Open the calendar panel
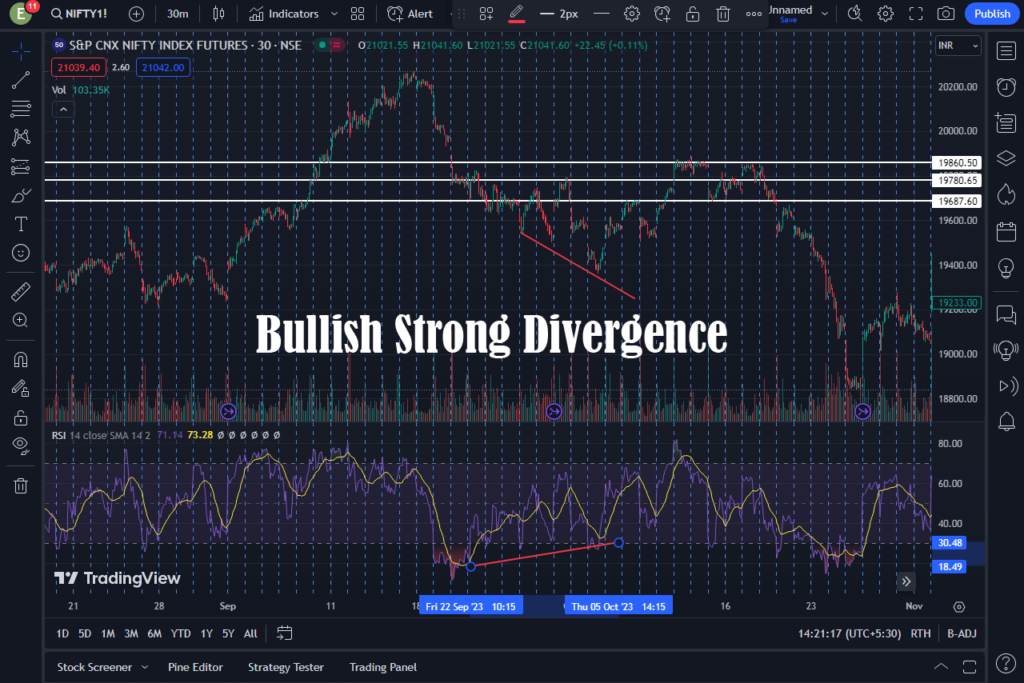 (1006, 232)
